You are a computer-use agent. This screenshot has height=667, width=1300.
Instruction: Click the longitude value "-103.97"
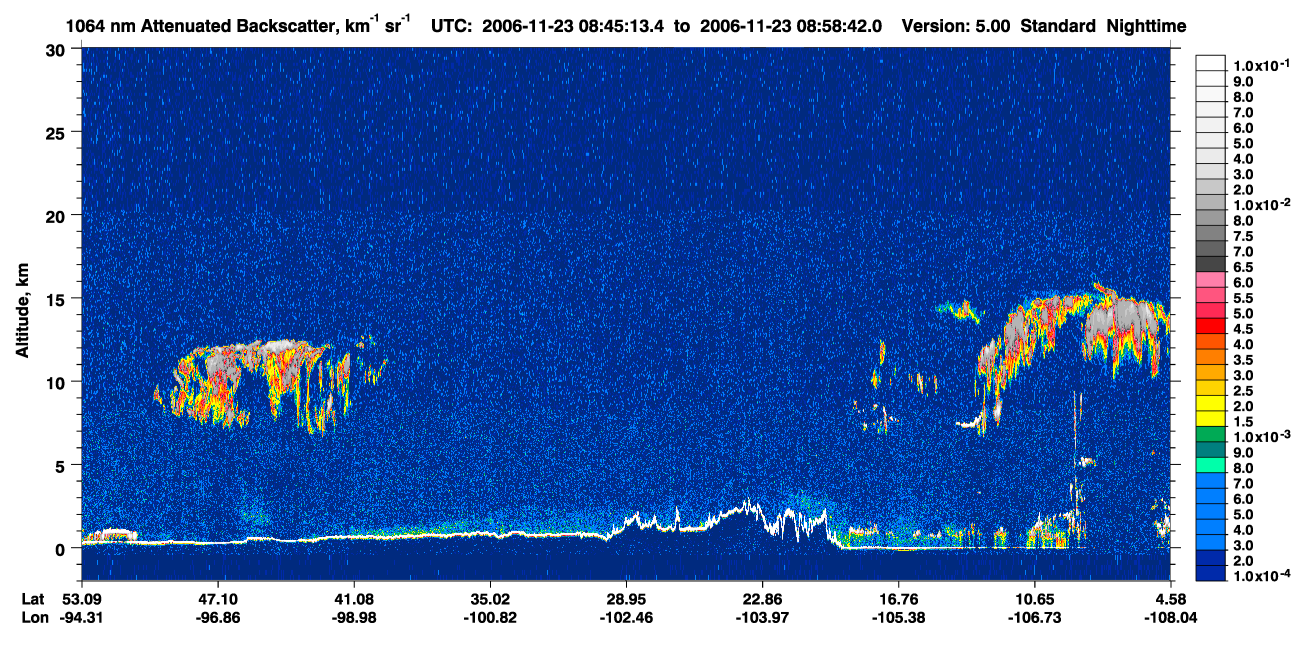pyautogui.click(x=762, y=617)
